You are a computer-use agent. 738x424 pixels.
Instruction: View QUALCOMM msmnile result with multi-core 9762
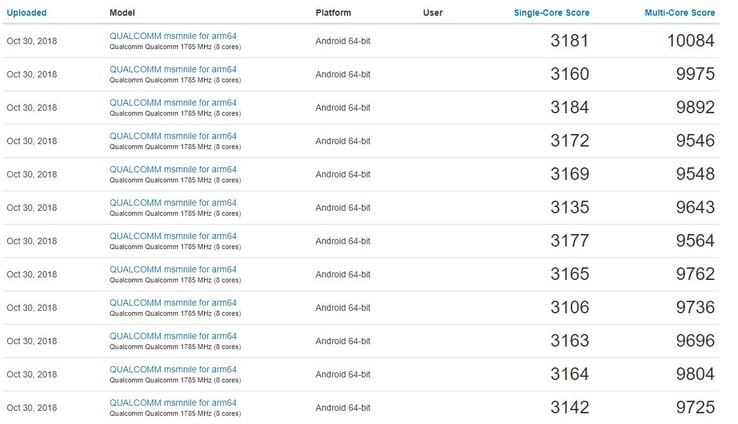[x=173, y=269]
